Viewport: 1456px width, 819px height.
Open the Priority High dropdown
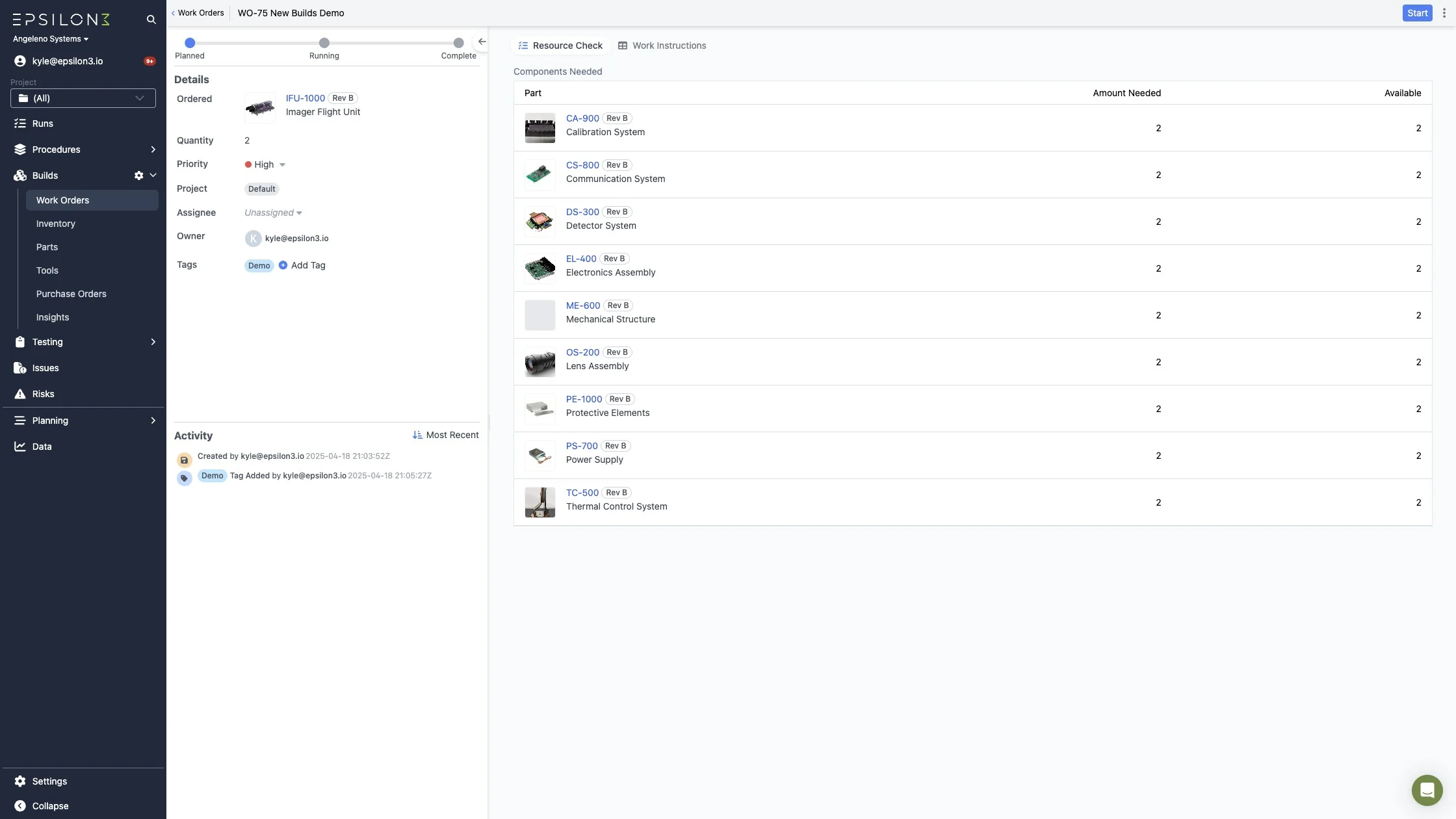(265, 164)
